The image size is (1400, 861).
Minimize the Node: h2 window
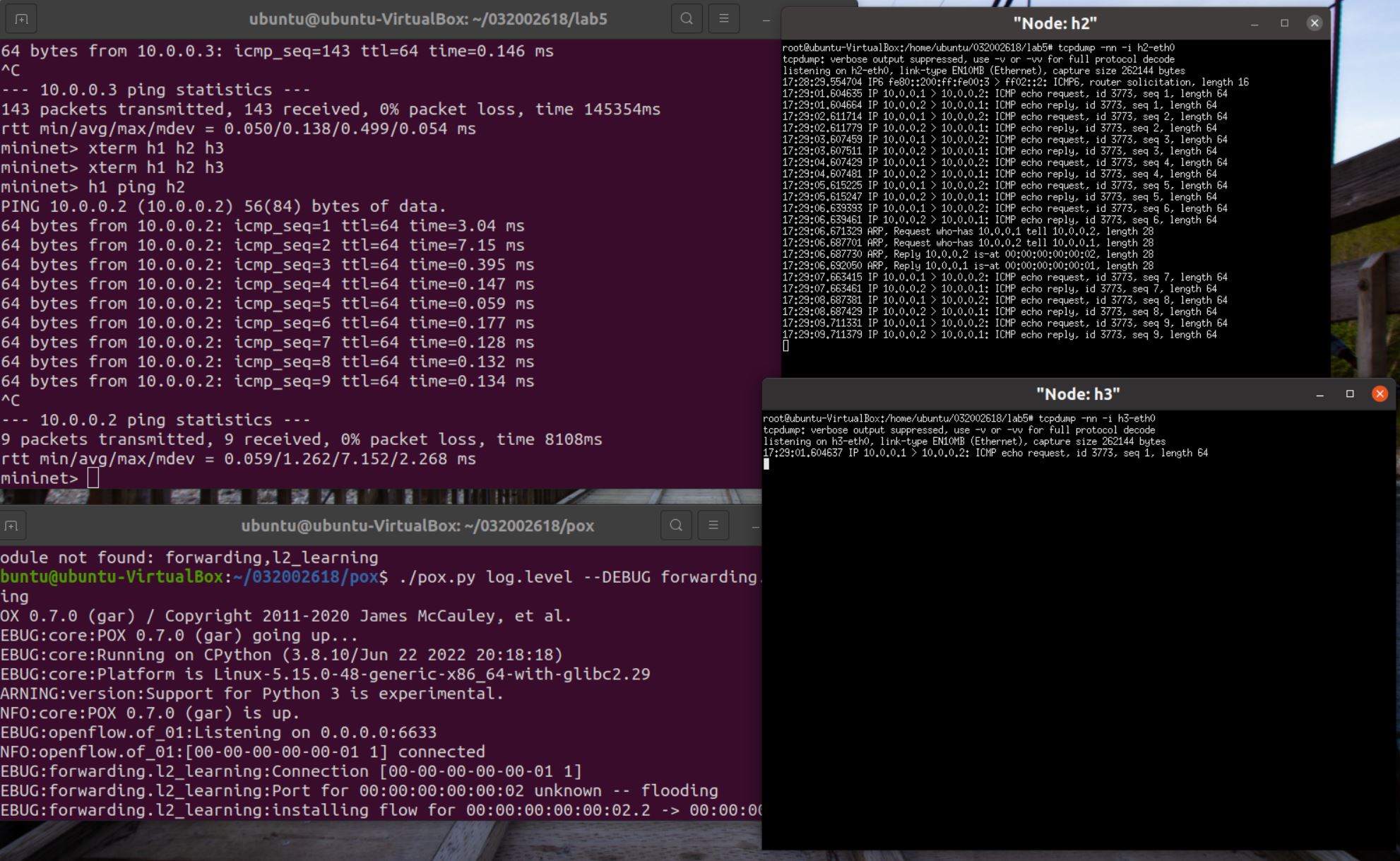point(1254,23)
